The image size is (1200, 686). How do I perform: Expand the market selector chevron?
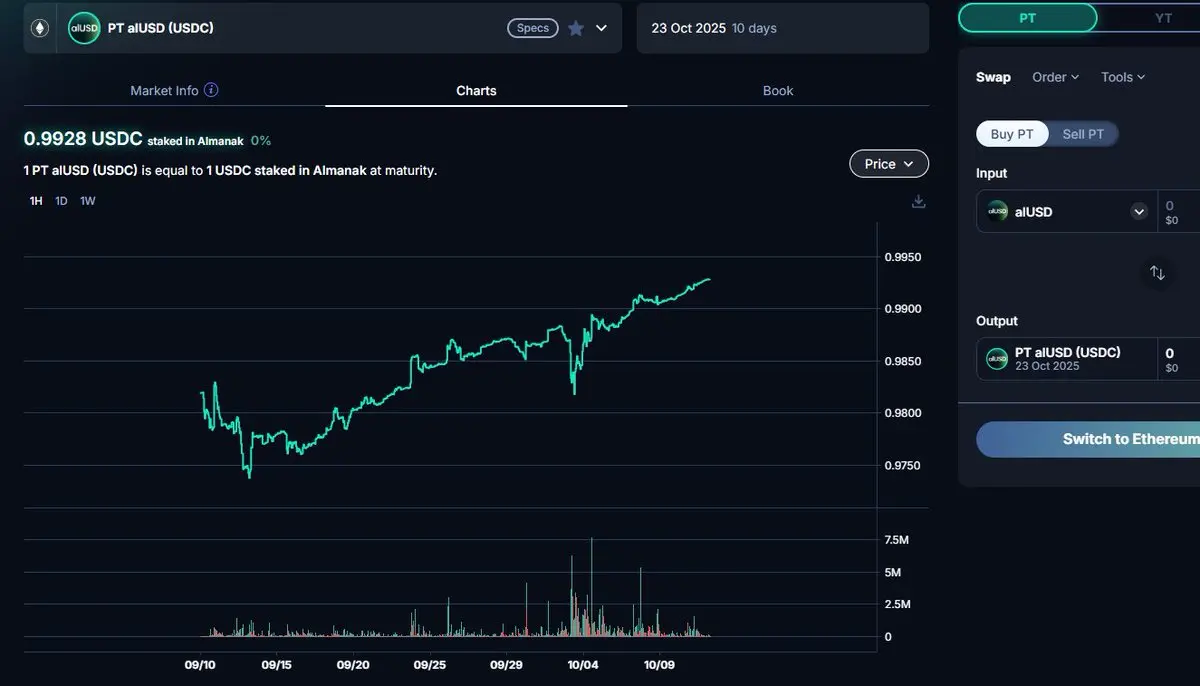(601, 28)
